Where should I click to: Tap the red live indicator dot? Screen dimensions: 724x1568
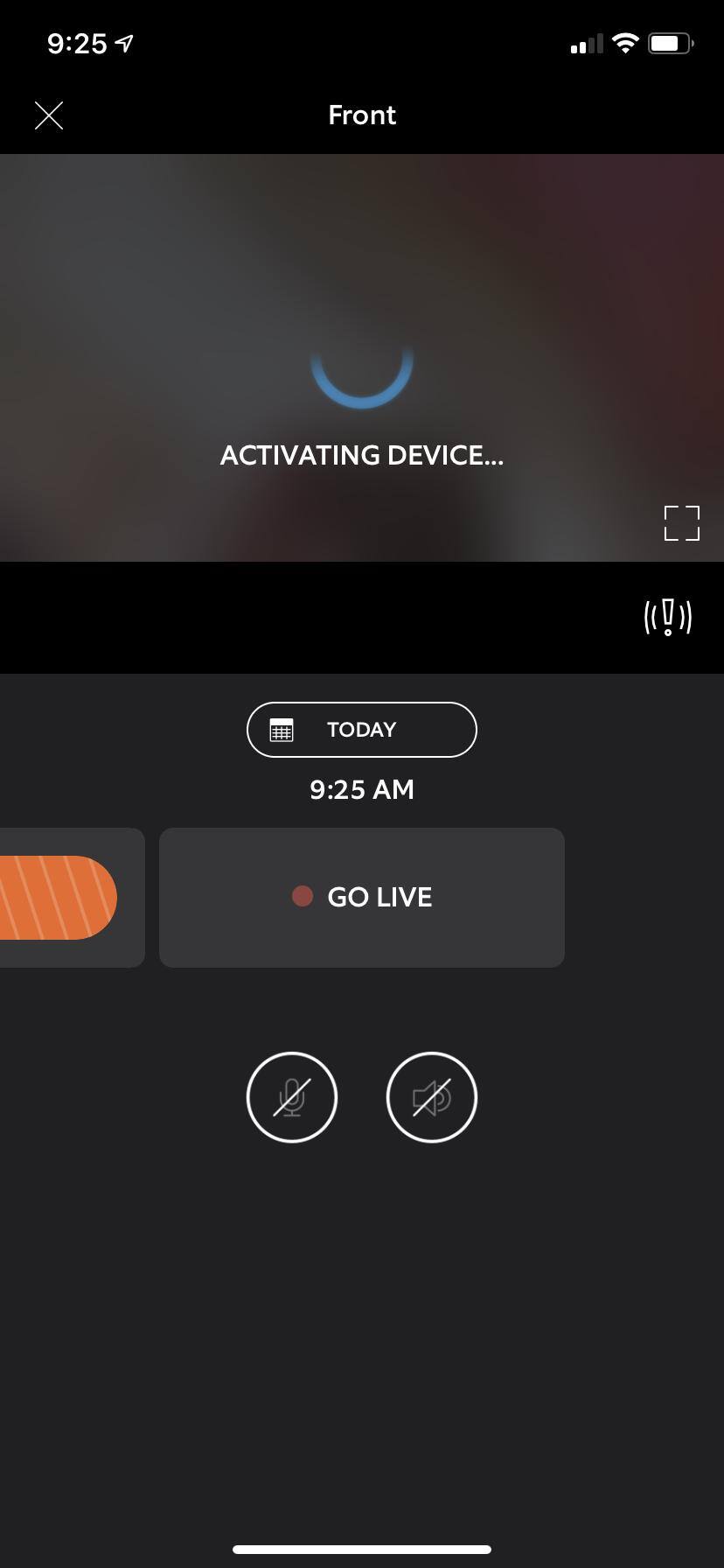pyautogui.click(x=303, y=896)
